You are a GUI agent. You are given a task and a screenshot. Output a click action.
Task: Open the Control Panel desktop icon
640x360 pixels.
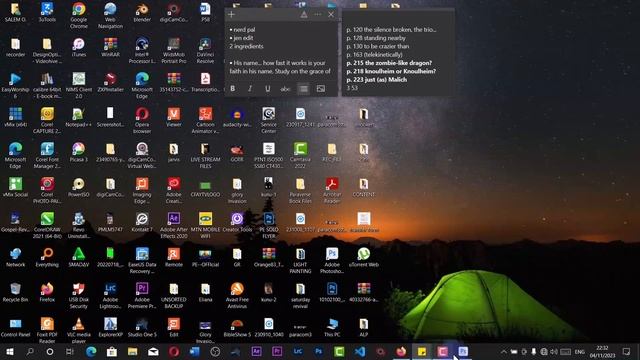coord(16,328)
